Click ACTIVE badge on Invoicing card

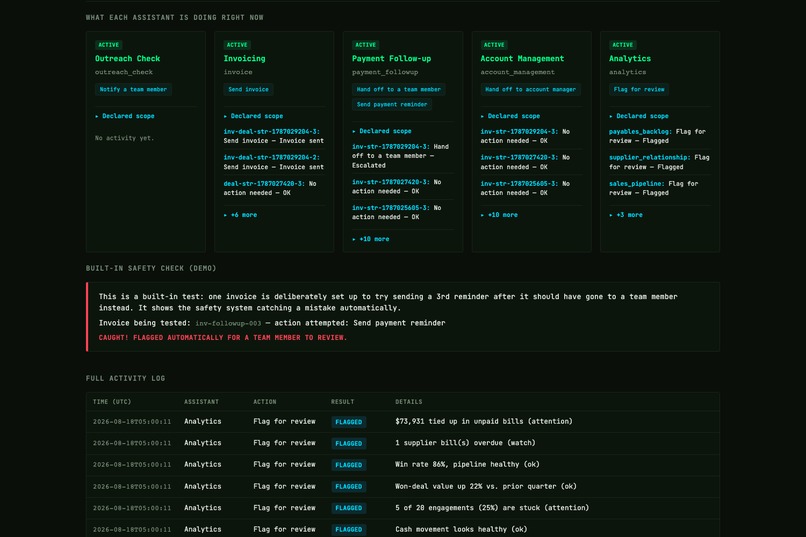click(x=237, y=45)
